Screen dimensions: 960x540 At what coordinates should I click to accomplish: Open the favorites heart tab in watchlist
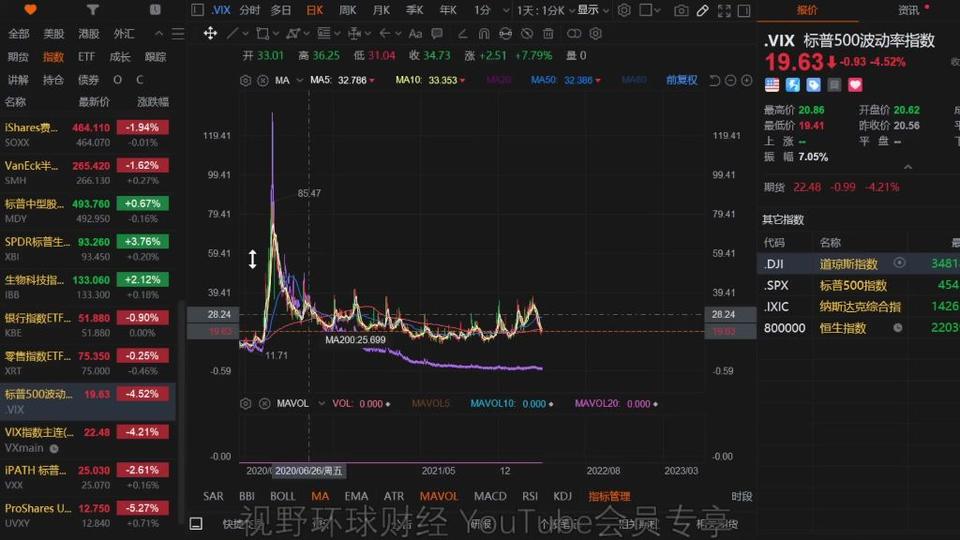pyautogui.click(x=30, y=10)
